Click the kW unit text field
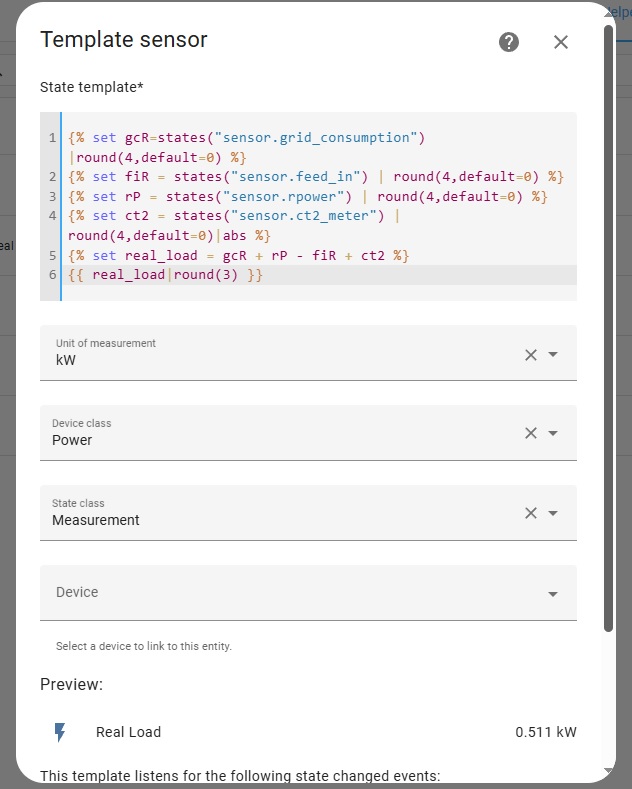The image size is (632, 789). tap(280, 360)
